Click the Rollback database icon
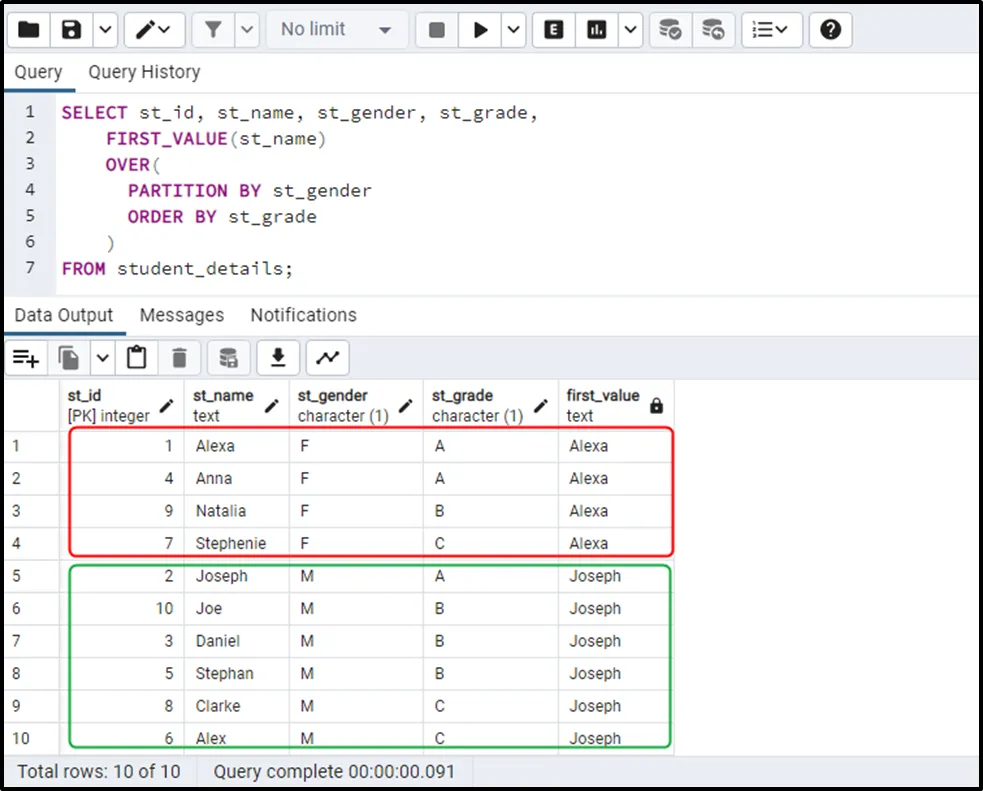The image size is (983, 791). pos(712,30)
